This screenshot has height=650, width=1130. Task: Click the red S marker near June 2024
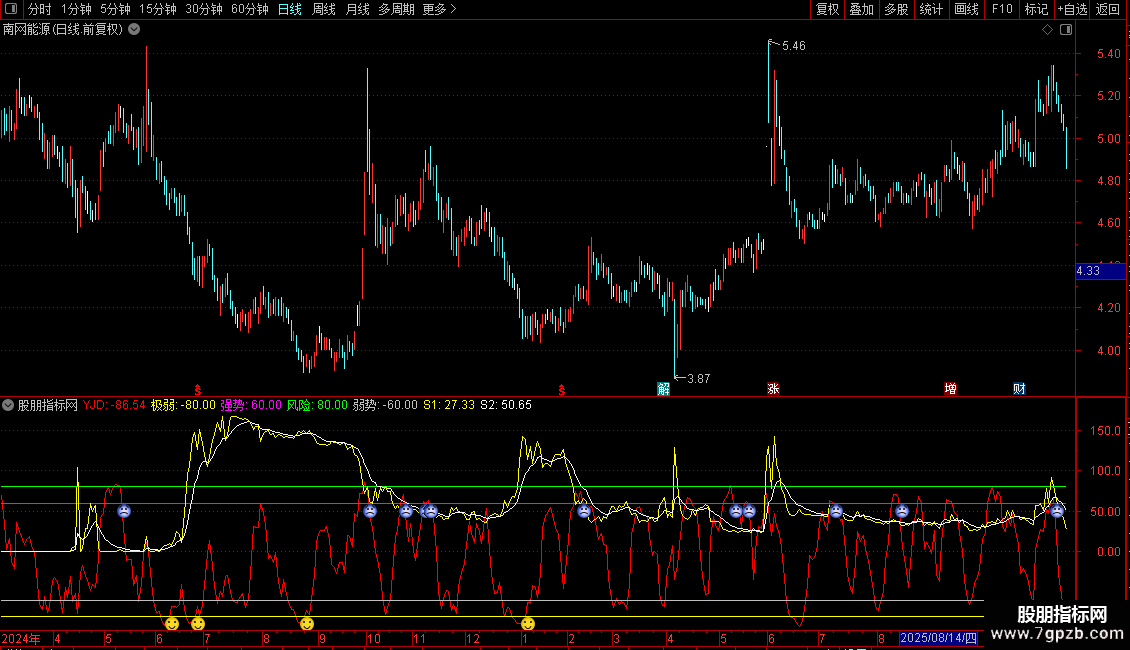pos(198,391)
